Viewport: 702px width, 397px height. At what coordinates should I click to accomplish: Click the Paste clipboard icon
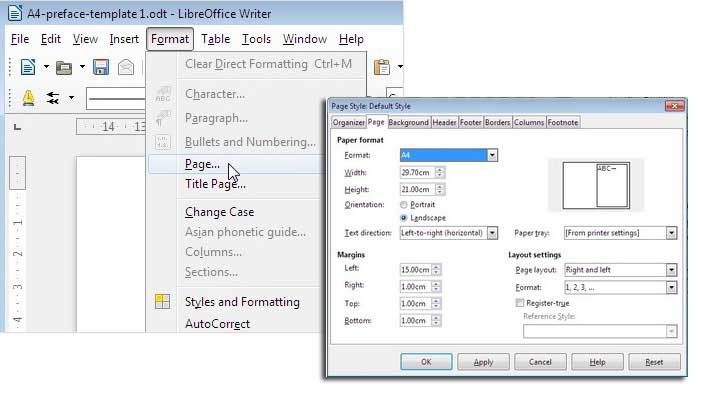(381, 67)
